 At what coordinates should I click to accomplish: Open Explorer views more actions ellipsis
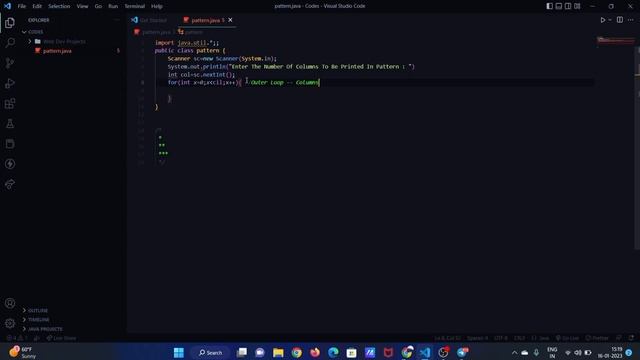pos(117,20)
